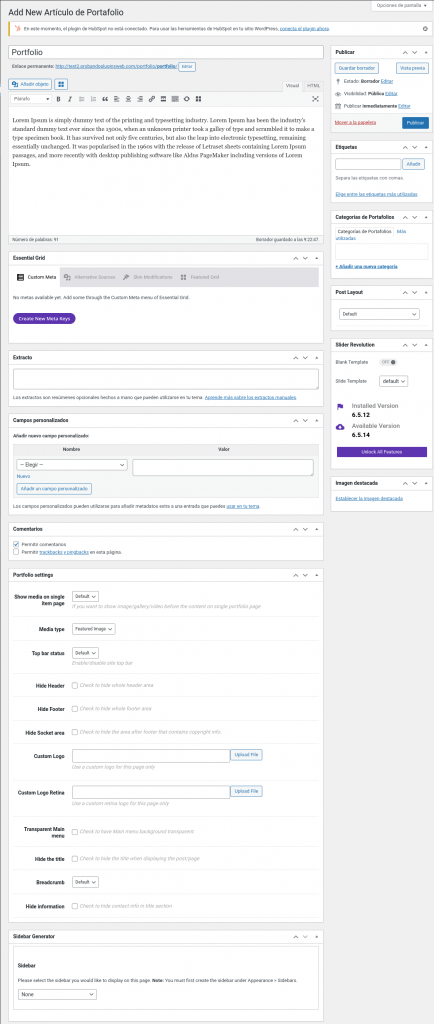This screenshot has width=434, height=1024.
Task: Open Post Layout Default dropdown
Action: [x=379, y=314]
